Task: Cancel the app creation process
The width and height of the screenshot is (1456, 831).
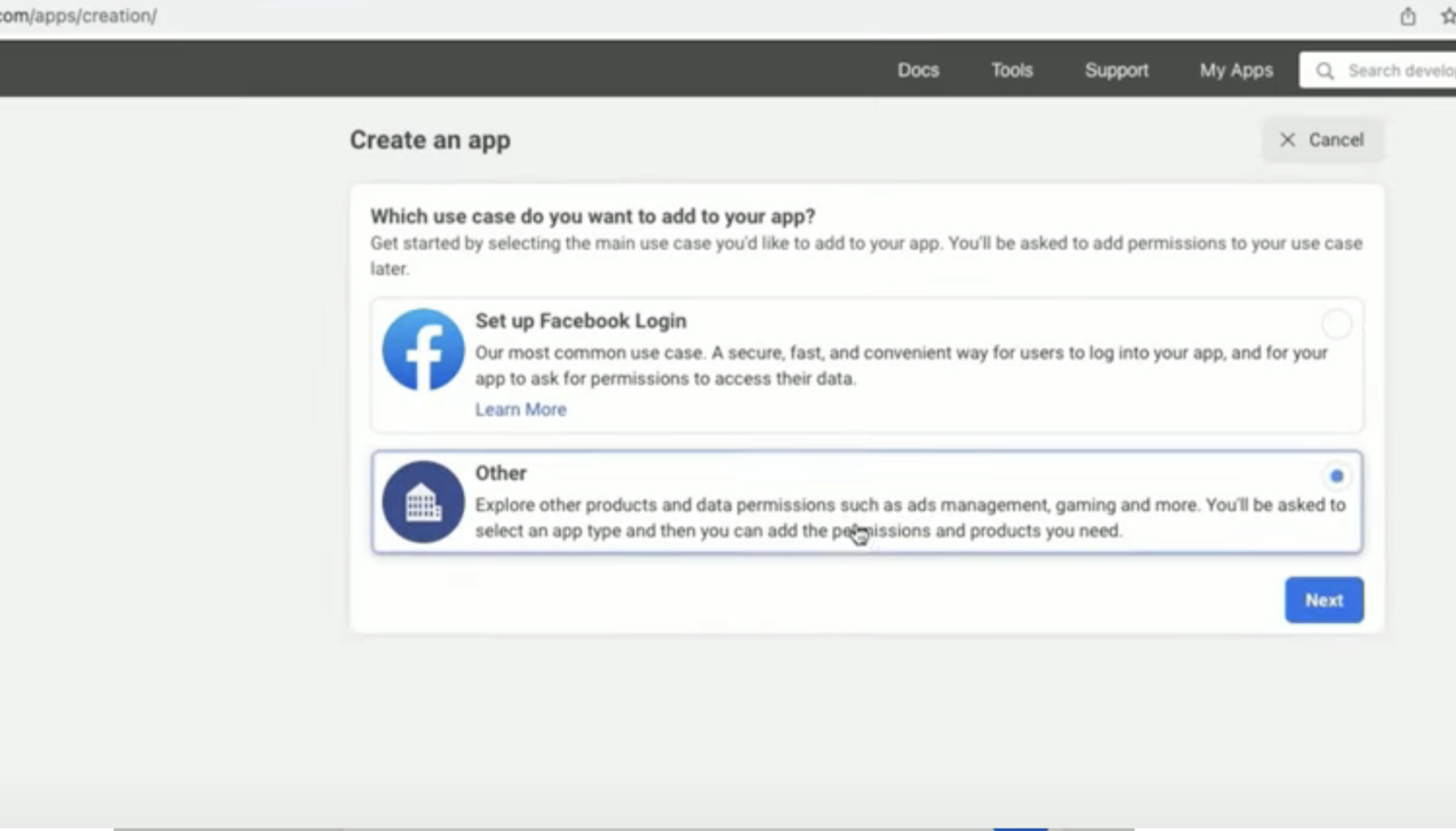Action: click(1323, 139)
